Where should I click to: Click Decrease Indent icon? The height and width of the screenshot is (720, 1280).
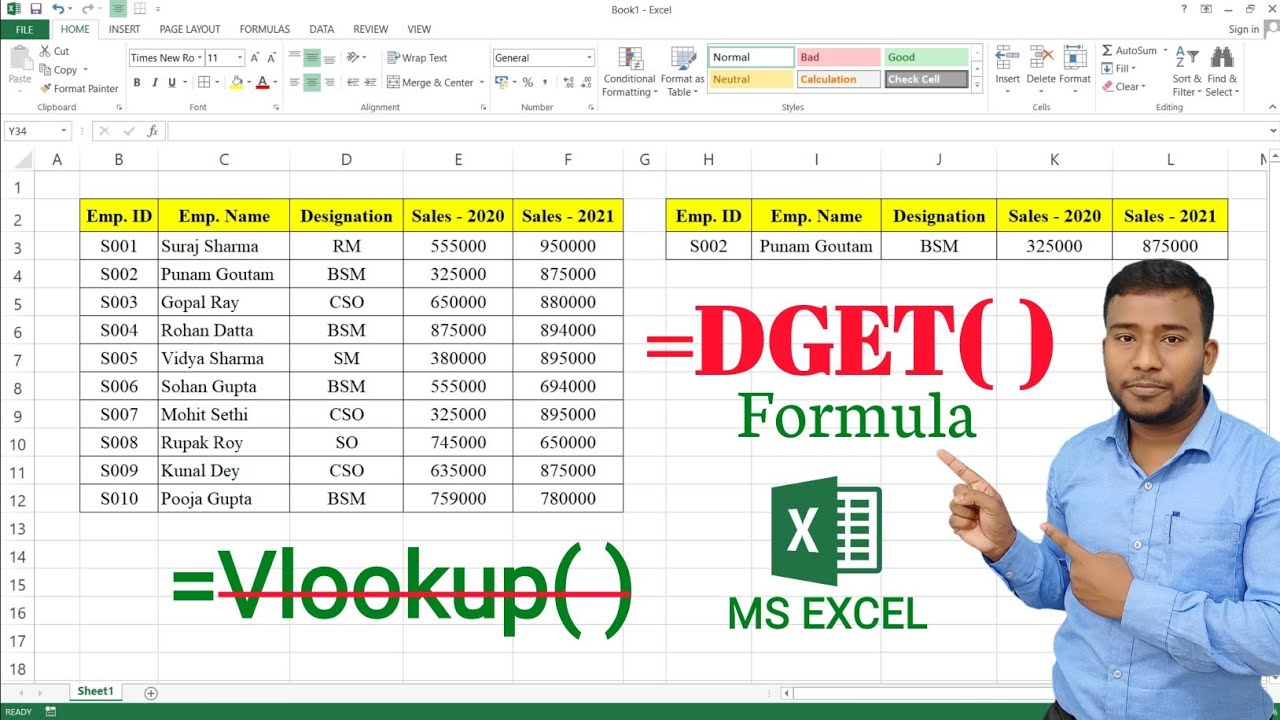(352, 83)
